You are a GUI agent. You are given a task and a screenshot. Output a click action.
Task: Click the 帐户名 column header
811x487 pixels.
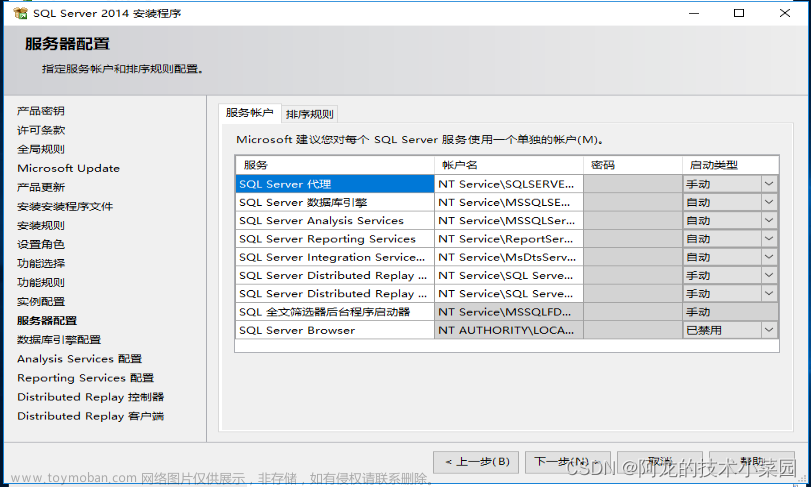pos(509,165)
